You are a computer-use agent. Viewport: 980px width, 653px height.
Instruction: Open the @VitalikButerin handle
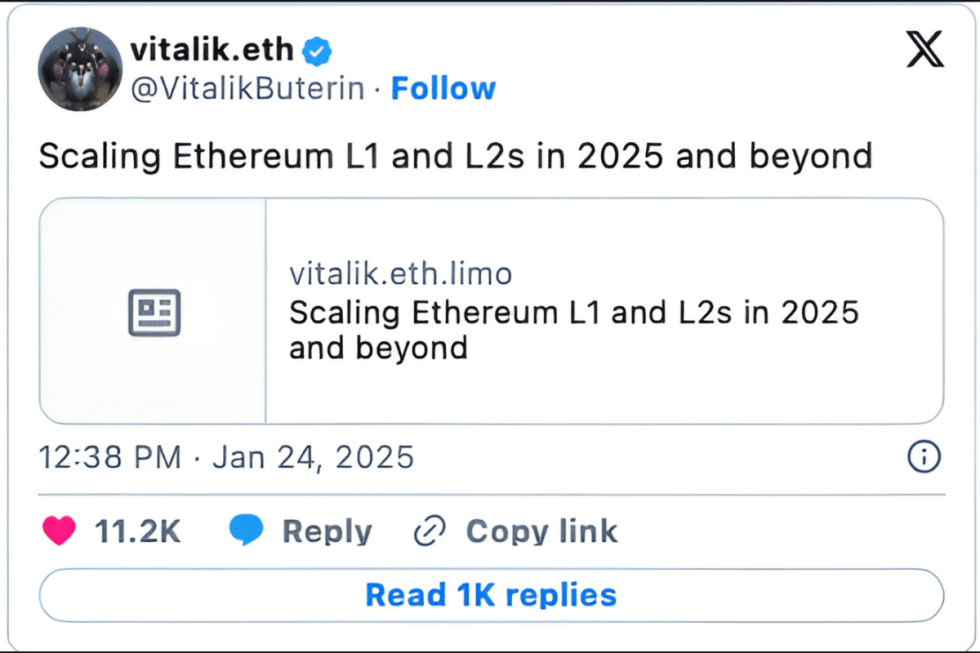(247, 88)
